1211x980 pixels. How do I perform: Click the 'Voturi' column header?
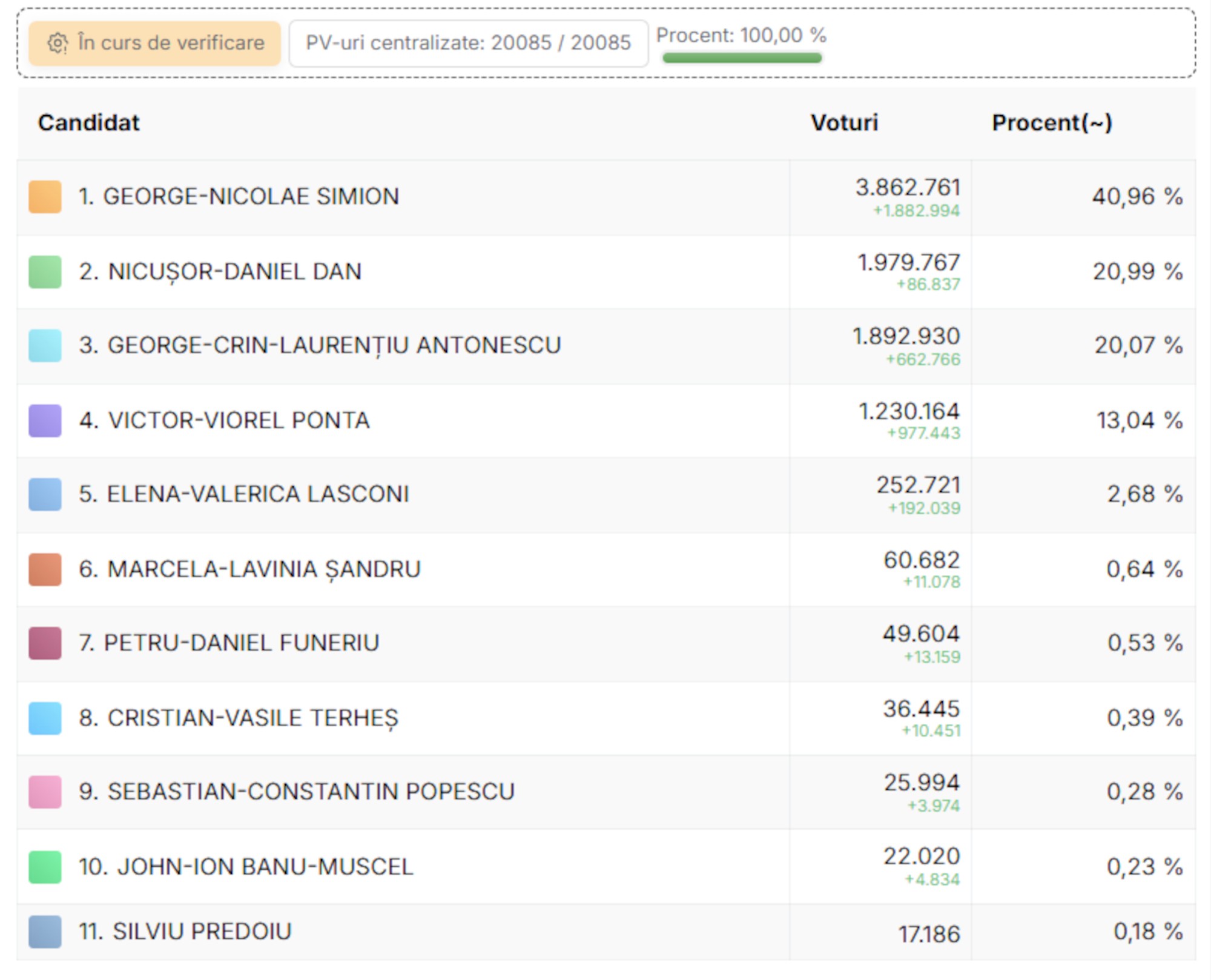tap(844, 123)
